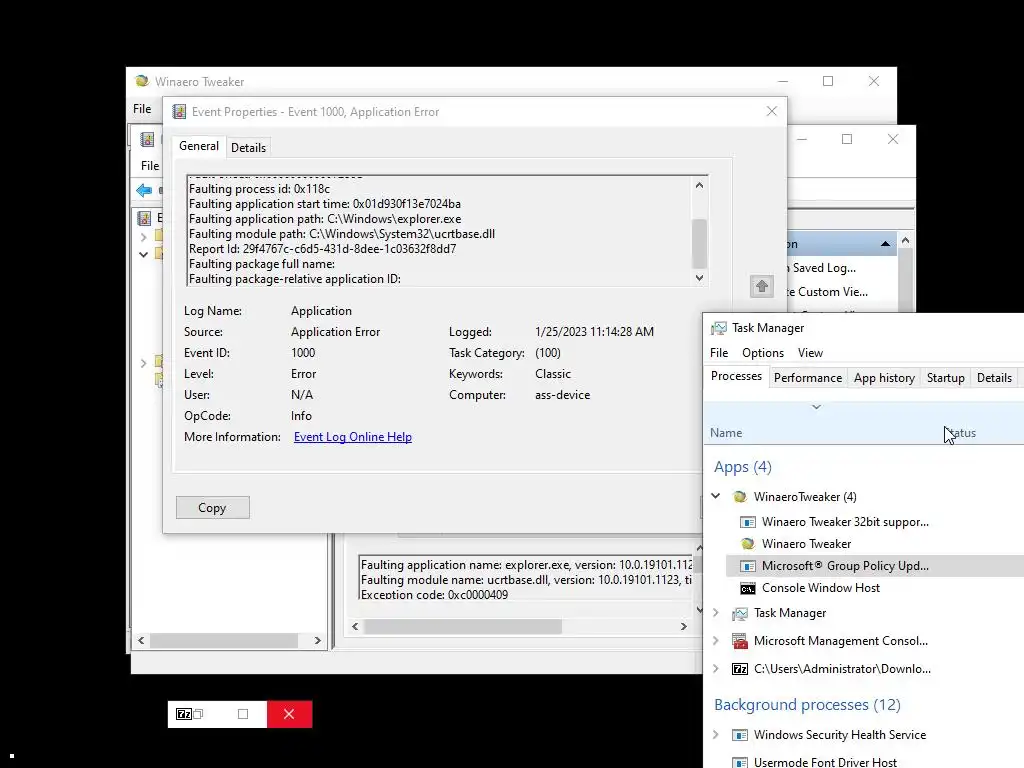Sort processes by Name column
The height and width of the screenshot is (768, 1024).
click(x=726, y=433)
